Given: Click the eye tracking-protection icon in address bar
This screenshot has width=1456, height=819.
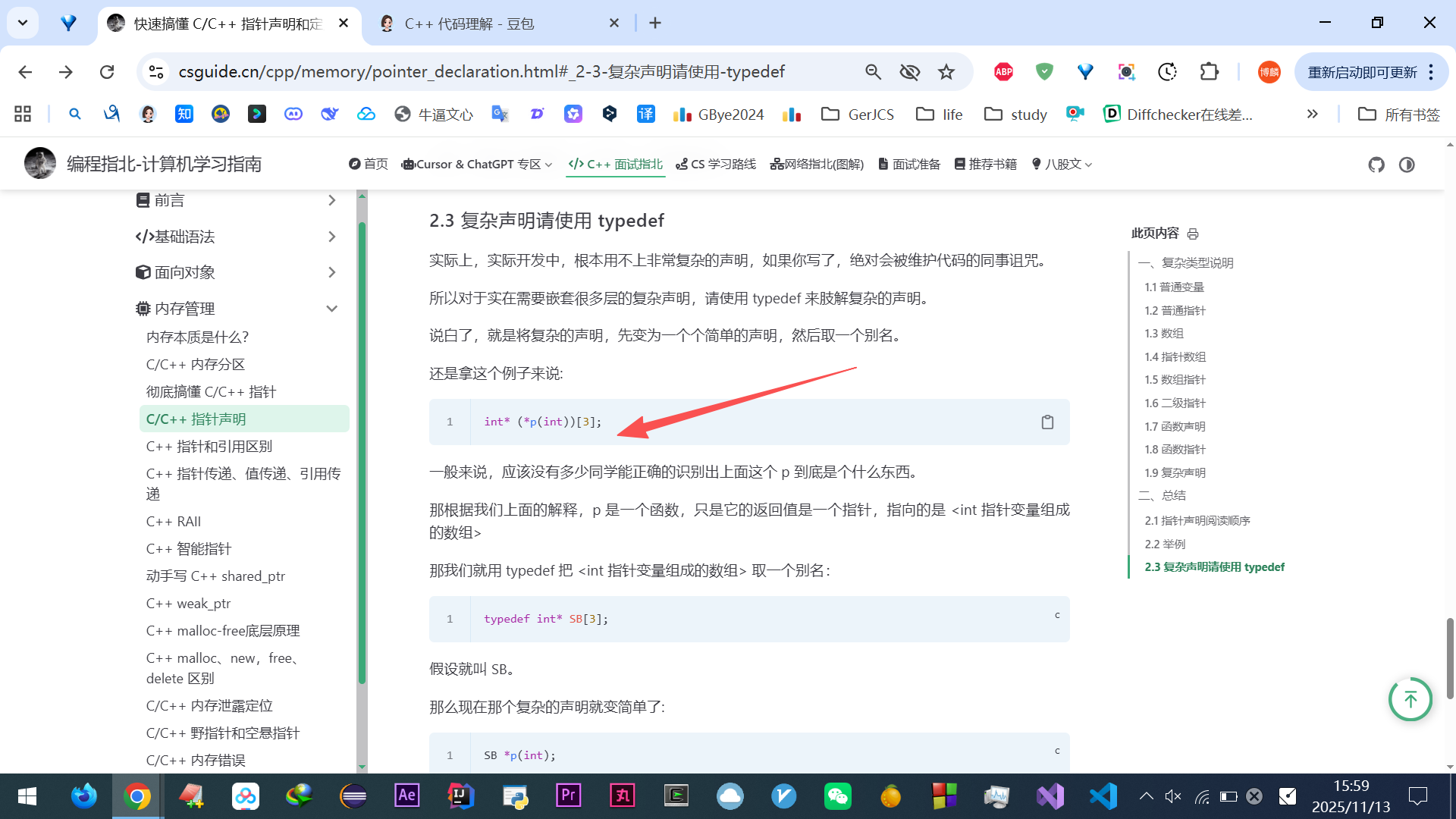Looking at the screenshot, I should (x=909, y=72).
